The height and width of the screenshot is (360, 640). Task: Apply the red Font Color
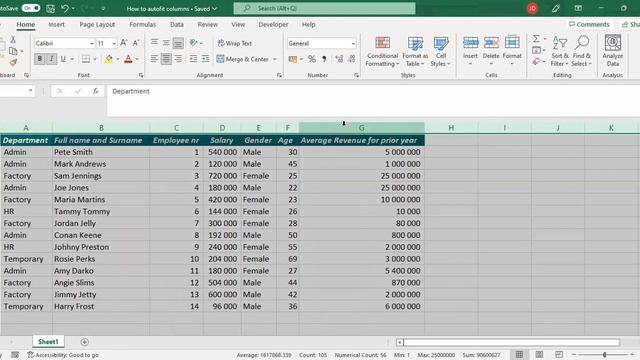[128, 59]
